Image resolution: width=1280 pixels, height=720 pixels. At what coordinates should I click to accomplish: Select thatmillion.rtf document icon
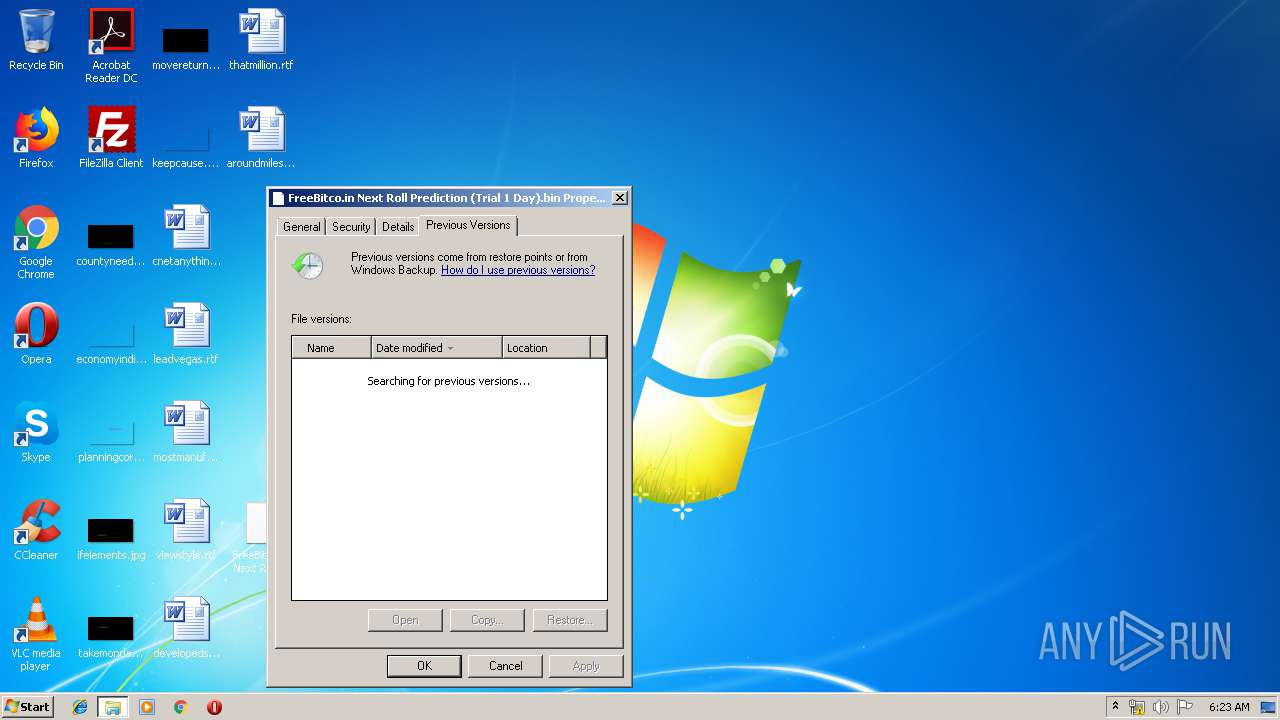(261, 40)
